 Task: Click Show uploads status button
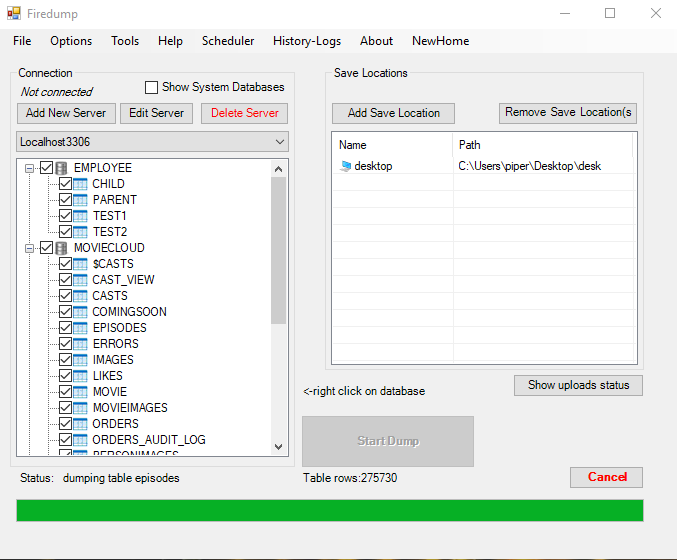click(x=578, y=385)
